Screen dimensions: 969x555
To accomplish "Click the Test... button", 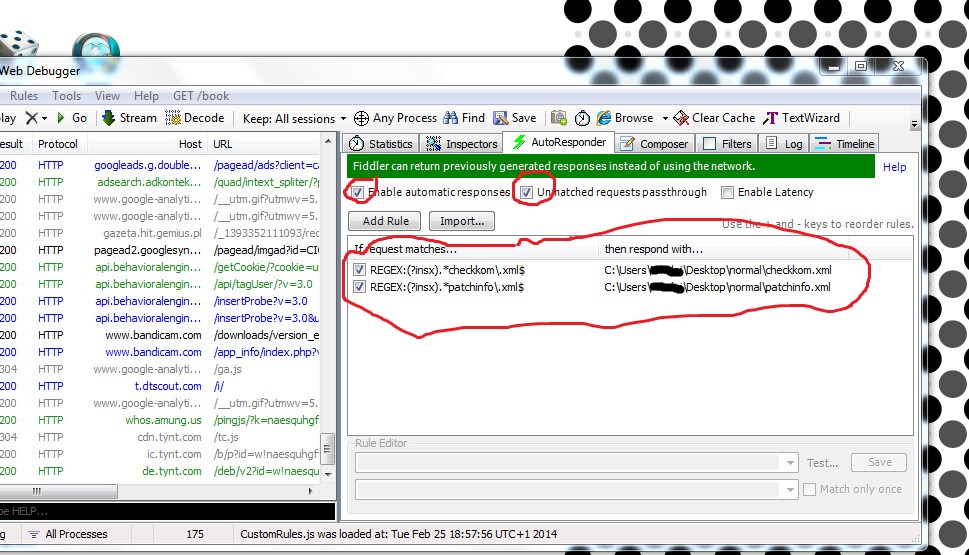I will [x=823, y=463].
